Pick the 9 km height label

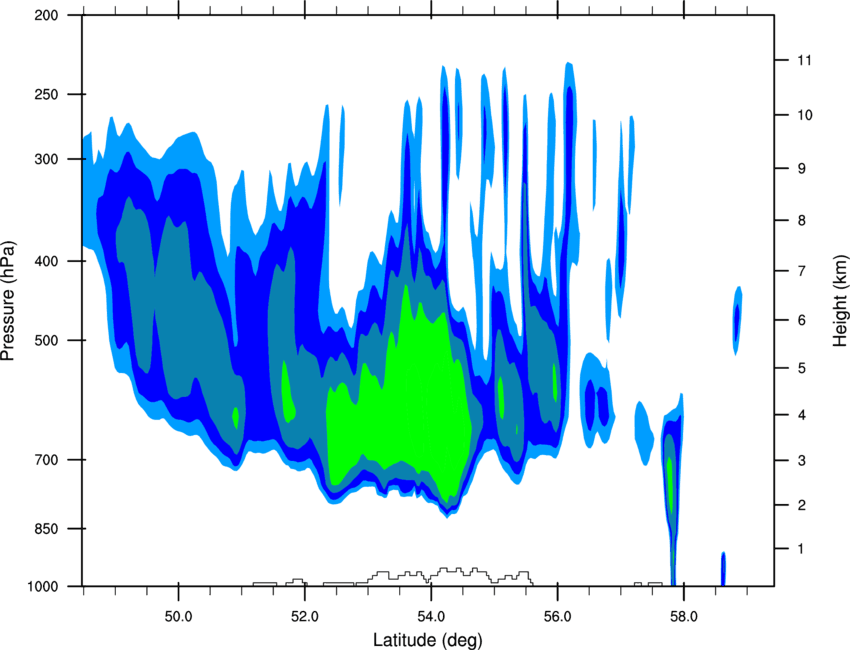coord(802,169)
